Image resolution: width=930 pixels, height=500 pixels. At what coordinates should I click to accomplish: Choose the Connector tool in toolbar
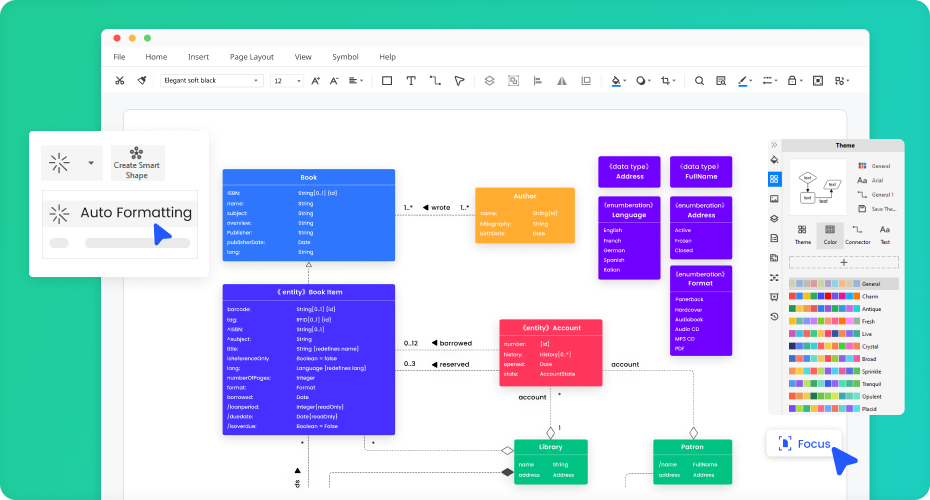[435, 80]
